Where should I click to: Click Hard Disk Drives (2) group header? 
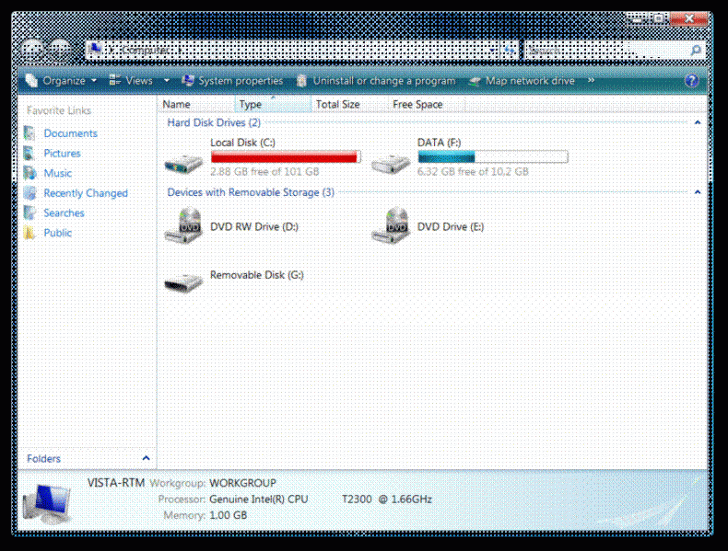(214, 123)
